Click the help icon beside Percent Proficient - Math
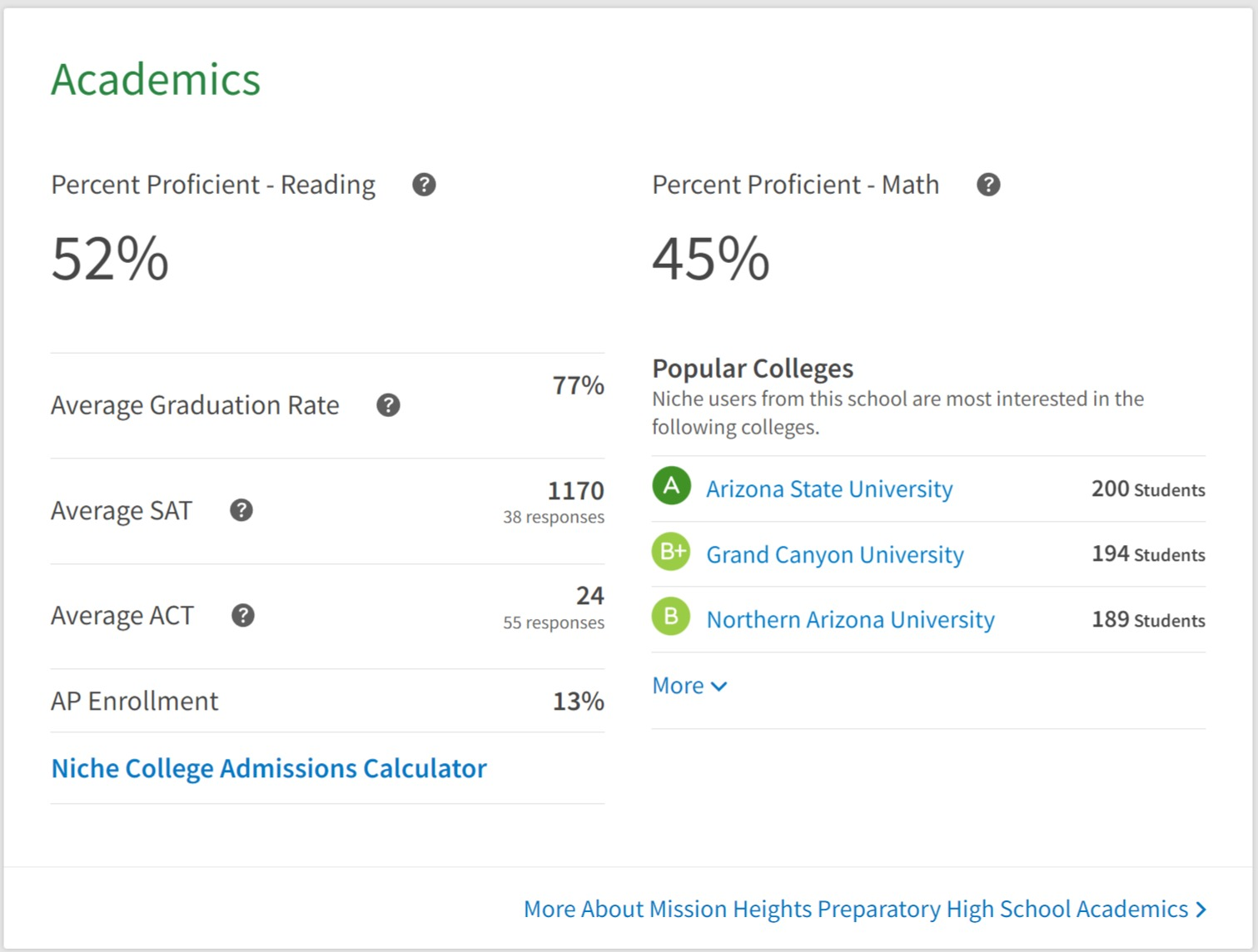The image size is (1258, 952). pos(988,185)
